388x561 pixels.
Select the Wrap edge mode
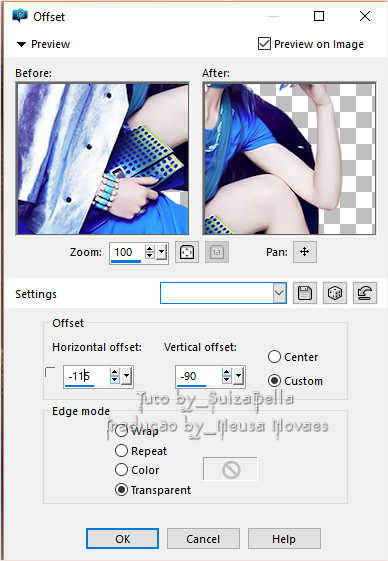(x=121, y=431)
